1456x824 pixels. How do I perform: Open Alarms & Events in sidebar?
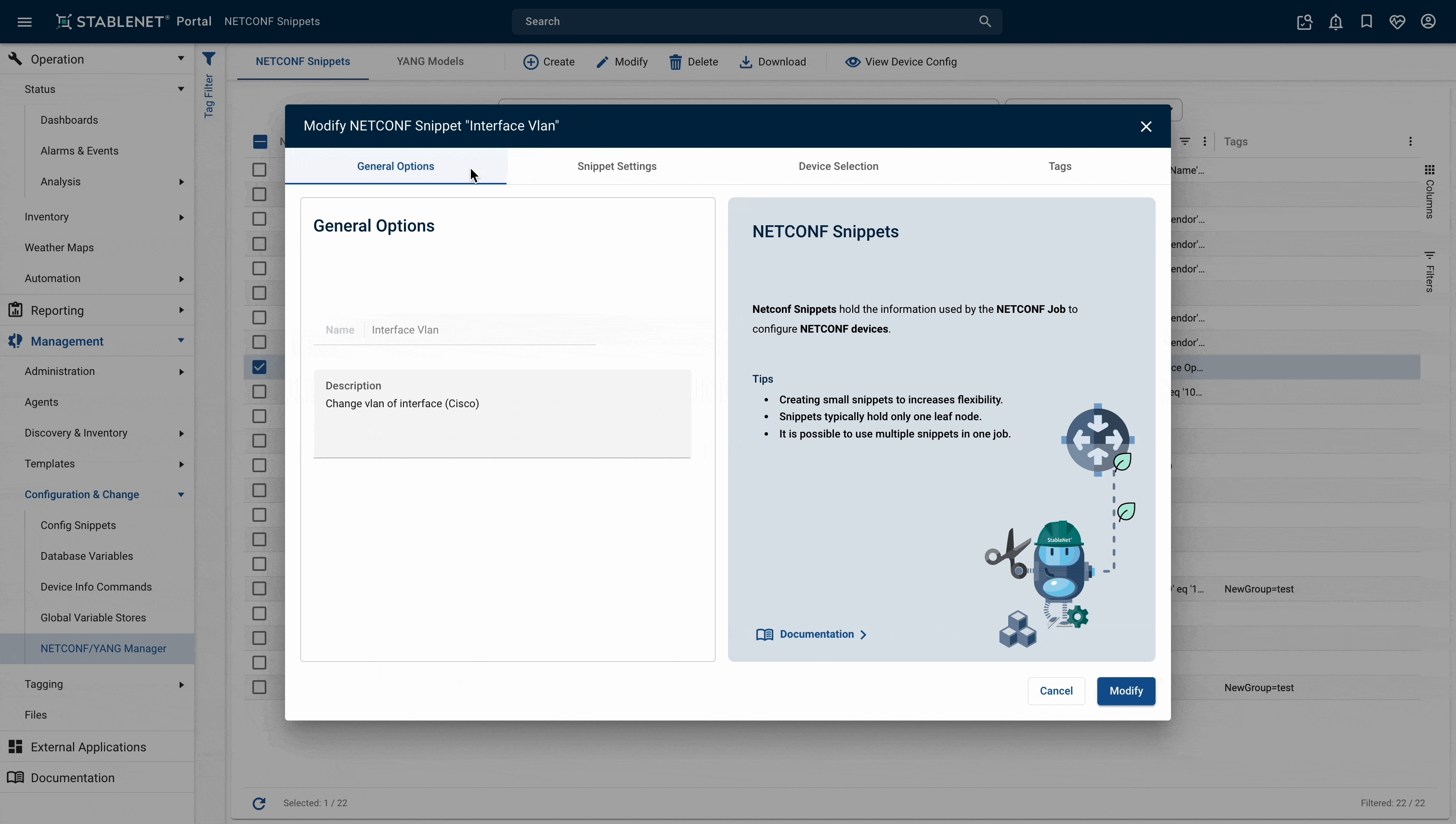pos(79,151)
